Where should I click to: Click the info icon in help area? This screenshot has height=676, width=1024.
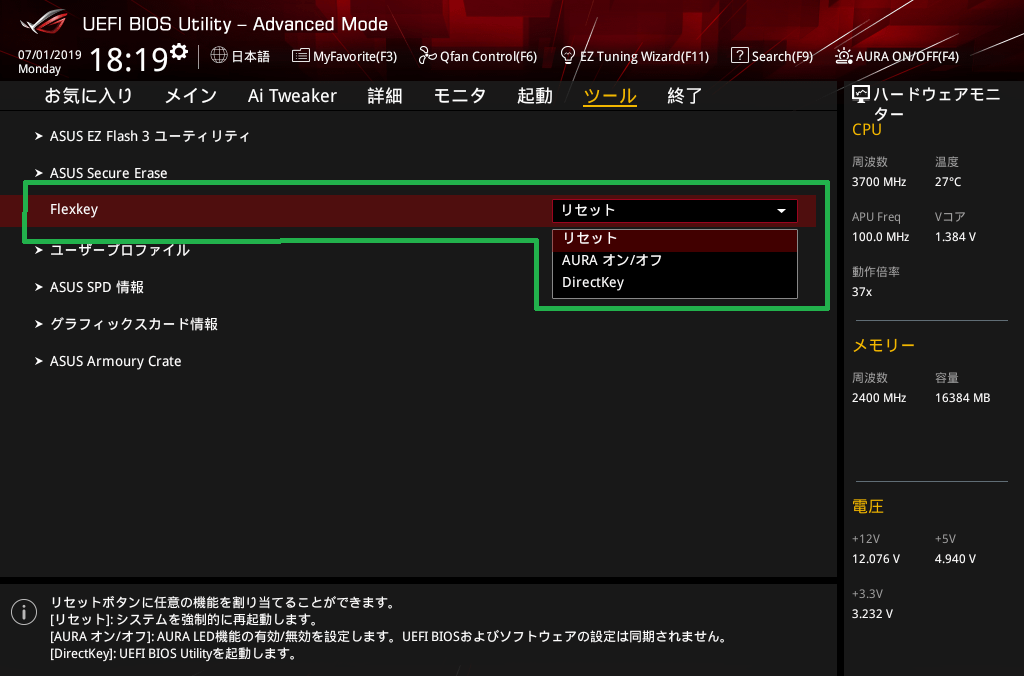coord(24,612)
